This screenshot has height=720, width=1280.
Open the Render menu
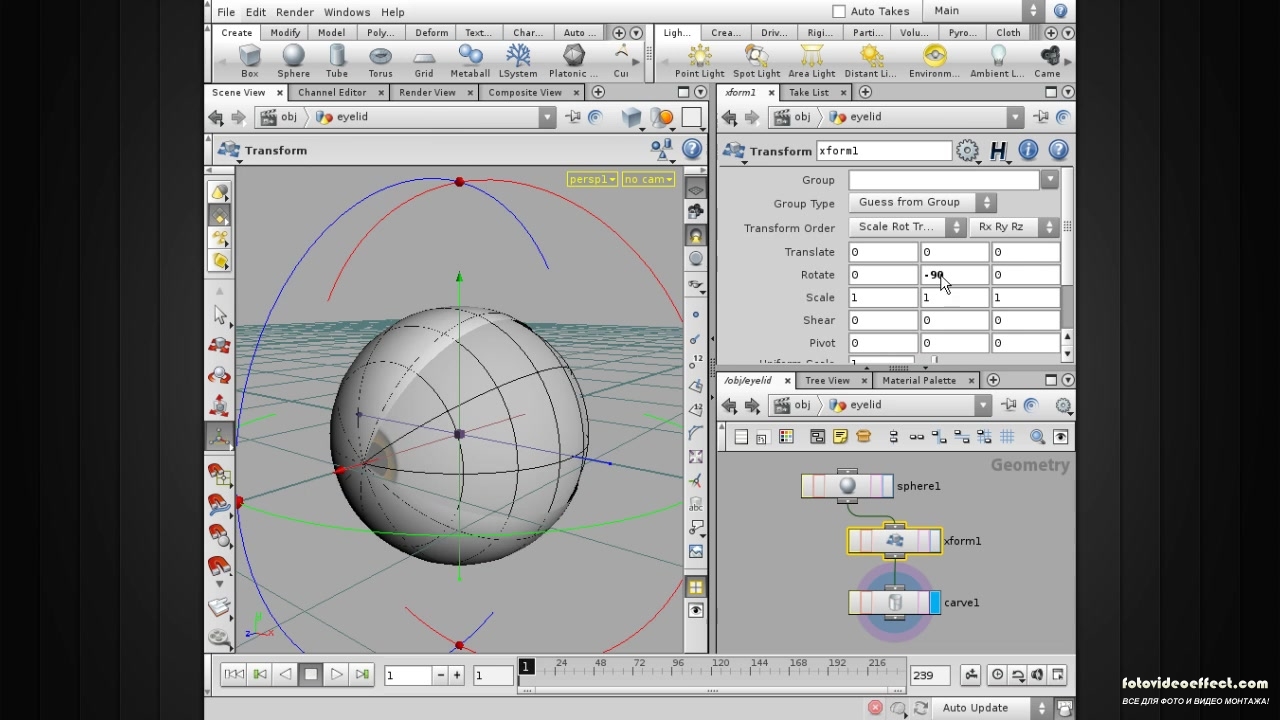pos(295,12)
